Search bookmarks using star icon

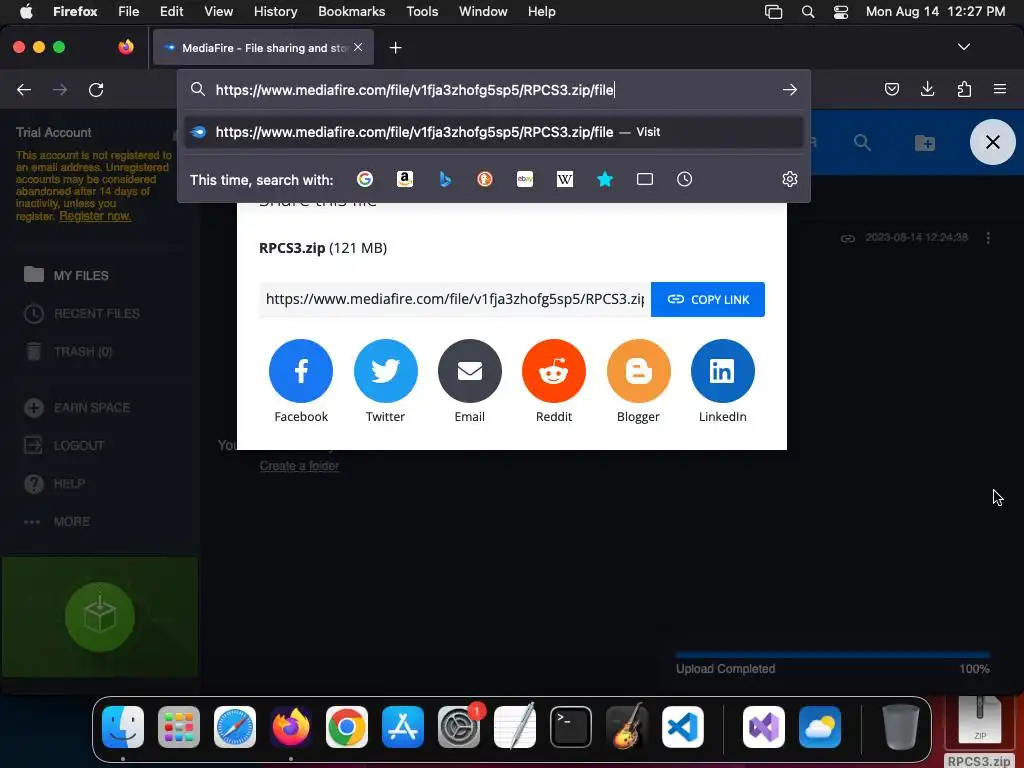[605, 179]
